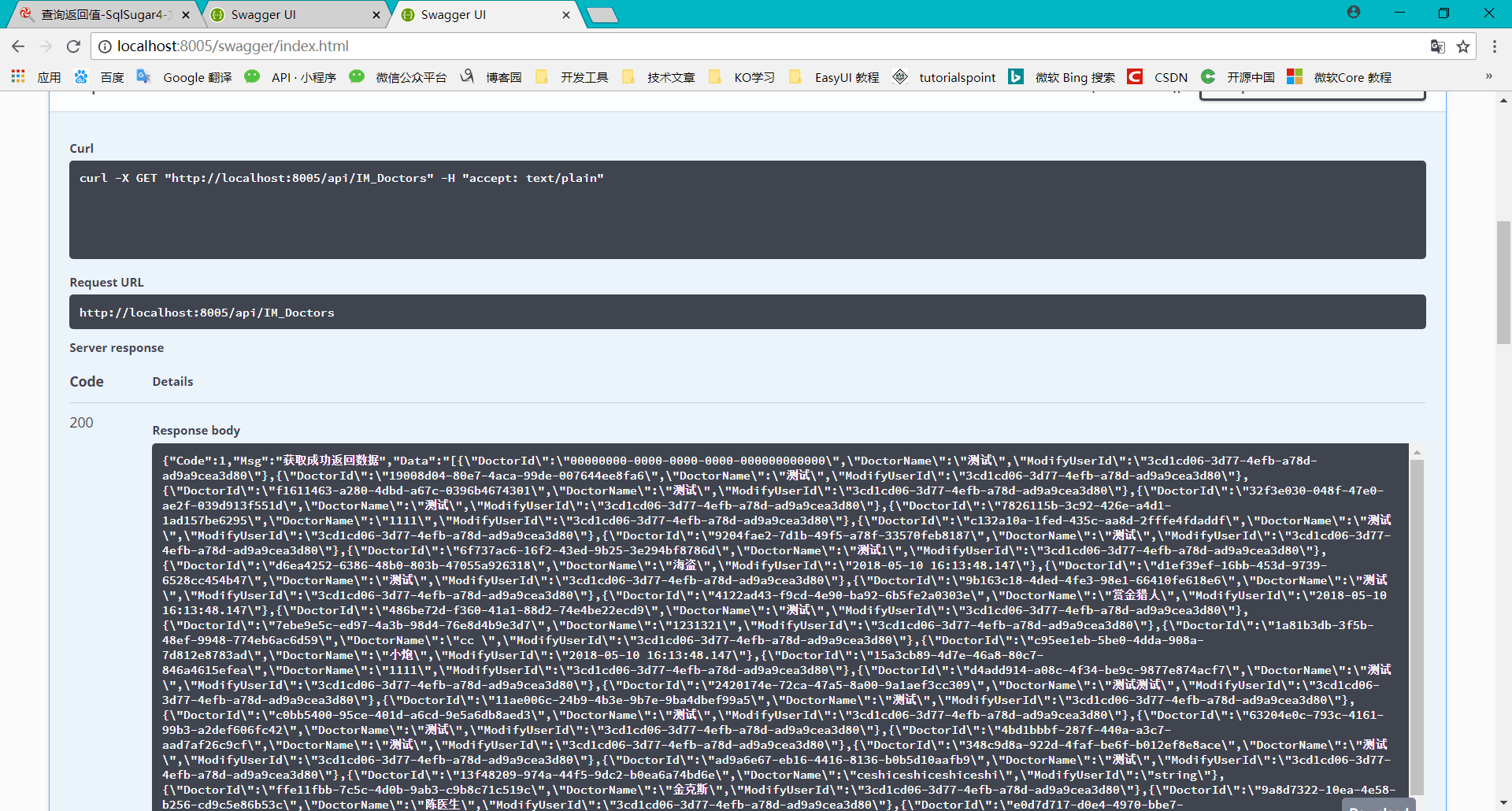Click inside the Response body JSON block
Screen dimensions: 1512x811
pos(780,627)
